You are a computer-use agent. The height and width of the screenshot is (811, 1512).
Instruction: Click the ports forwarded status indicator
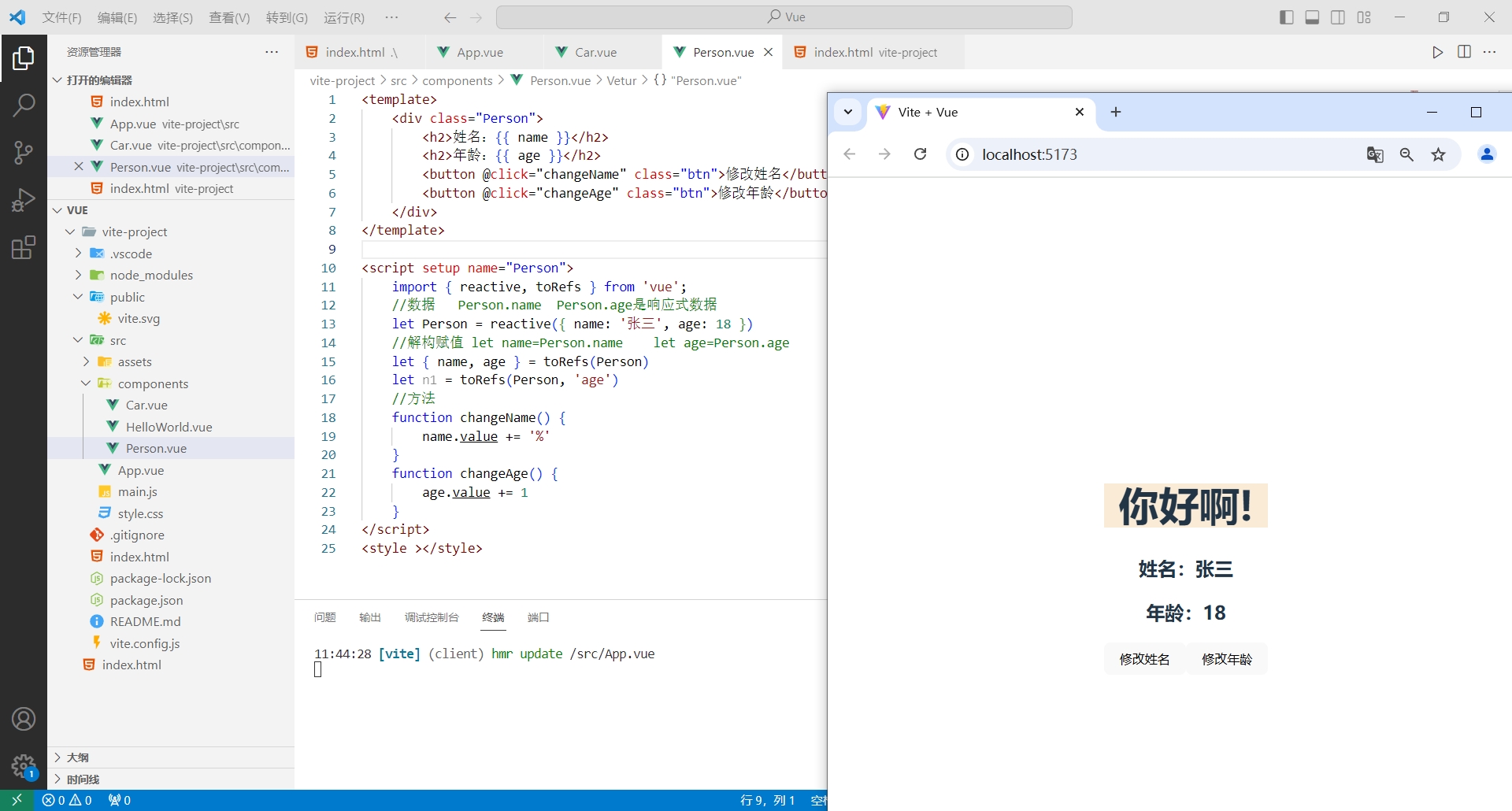point(120,800)
